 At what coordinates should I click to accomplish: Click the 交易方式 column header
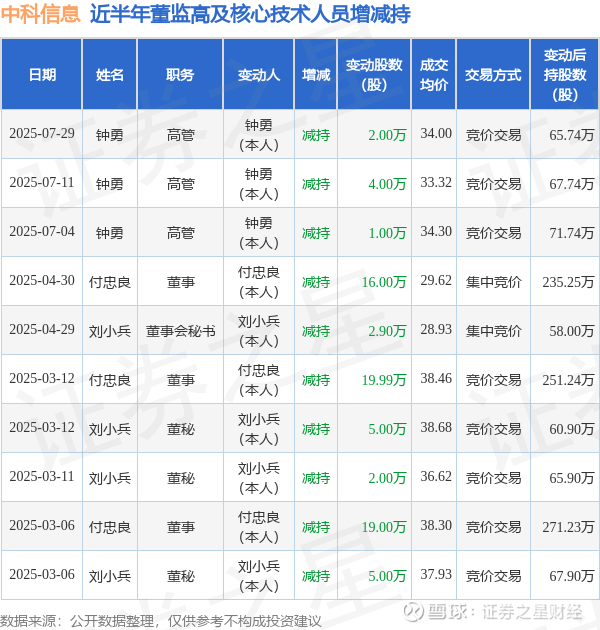tap(493, 75)
